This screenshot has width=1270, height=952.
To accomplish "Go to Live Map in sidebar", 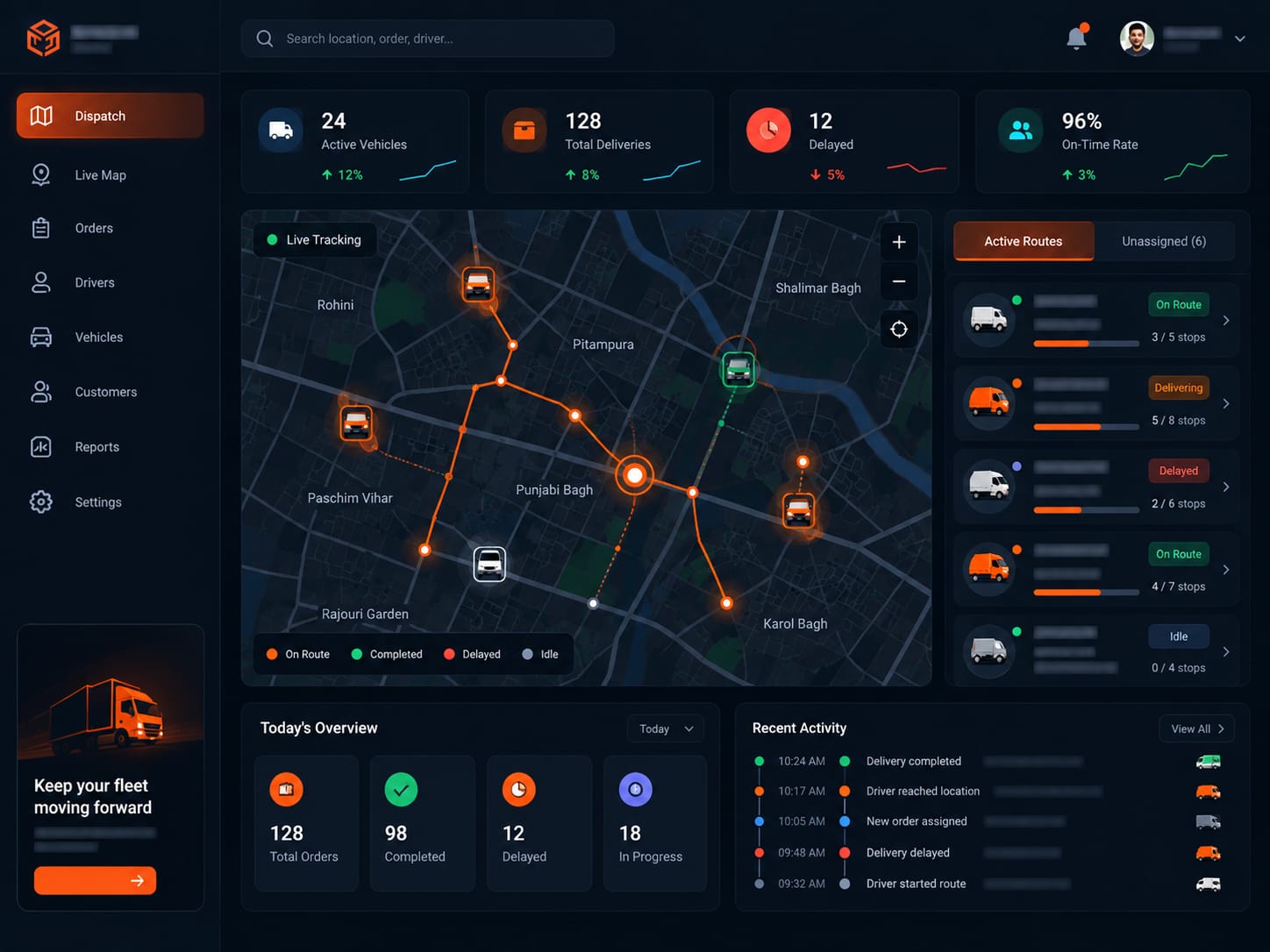I will click(111, 174).
